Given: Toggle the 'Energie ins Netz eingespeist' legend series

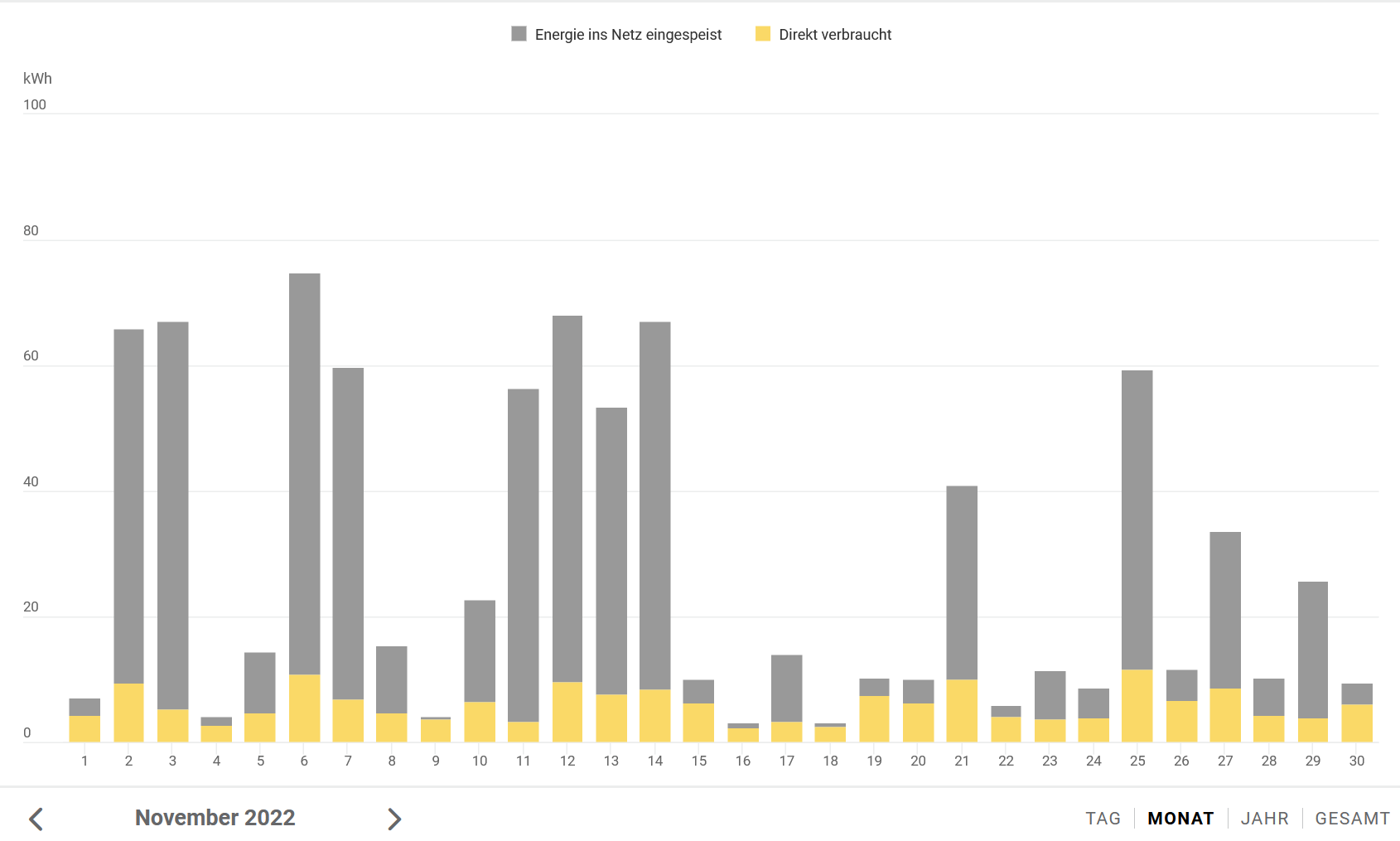Looking at the screenshot, I should 616,34.
